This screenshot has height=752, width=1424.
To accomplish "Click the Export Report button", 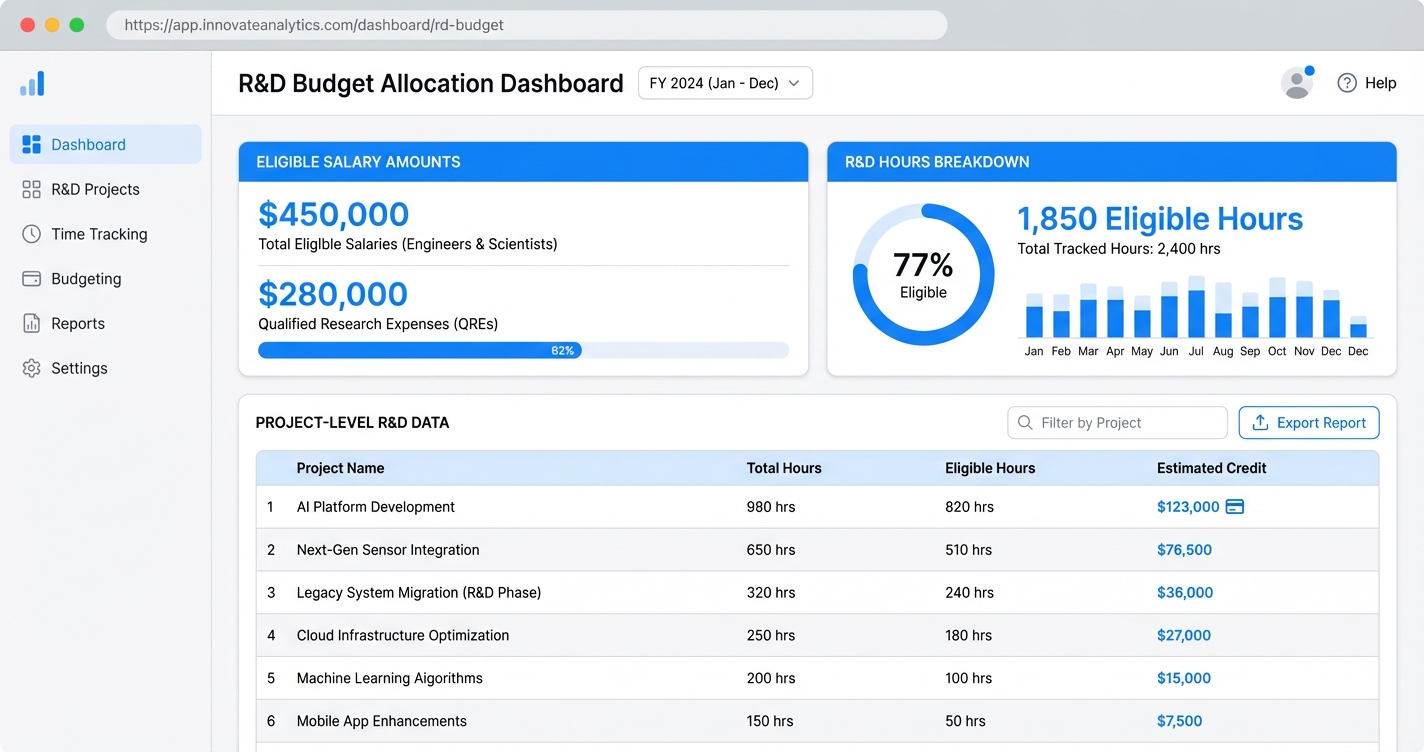I will (x=1308, y=422).
